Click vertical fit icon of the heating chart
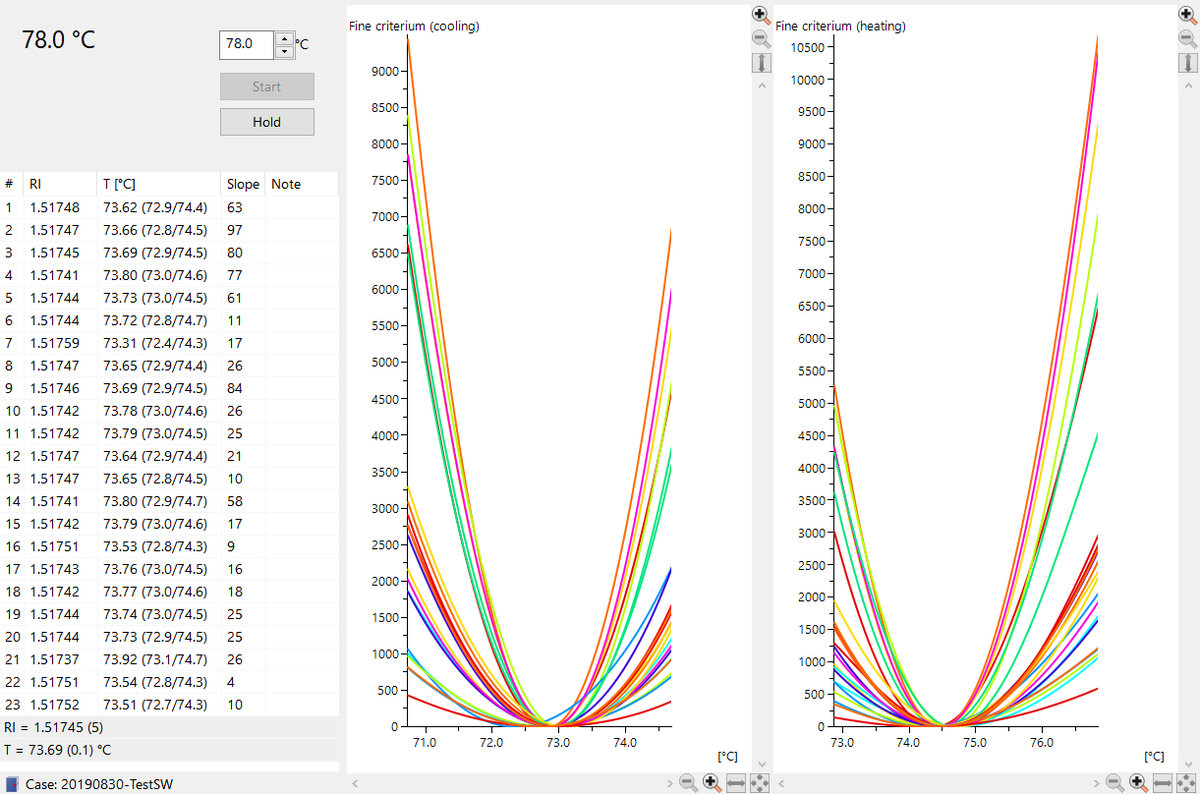1200x794 pixels. click(x=1186, y=63)
